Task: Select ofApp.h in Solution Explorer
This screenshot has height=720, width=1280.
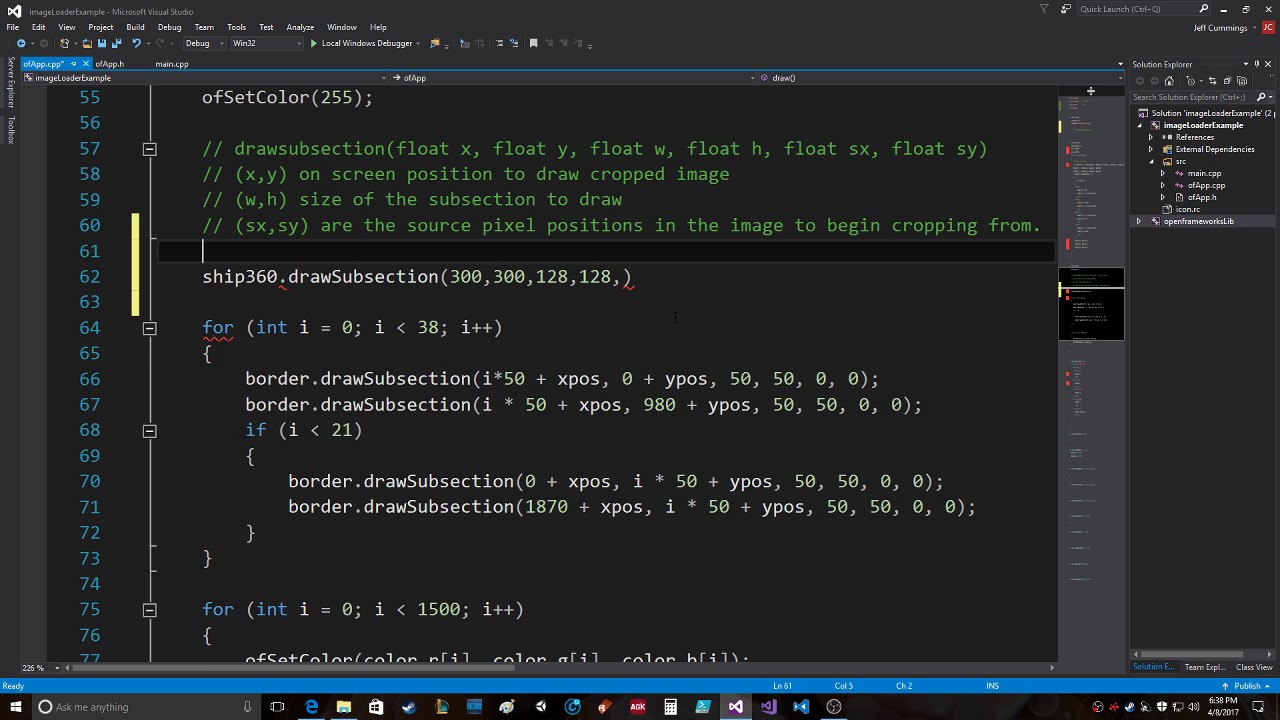Action: (x=1201, y=197)
